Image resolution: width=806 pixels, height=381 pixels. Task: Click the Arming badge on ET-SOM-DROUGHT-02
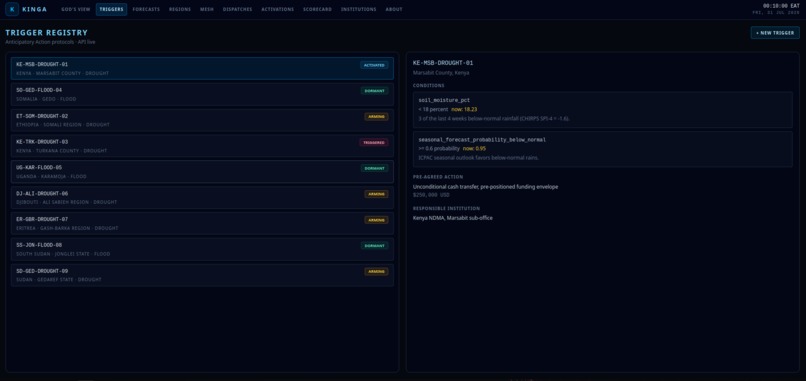376,117
